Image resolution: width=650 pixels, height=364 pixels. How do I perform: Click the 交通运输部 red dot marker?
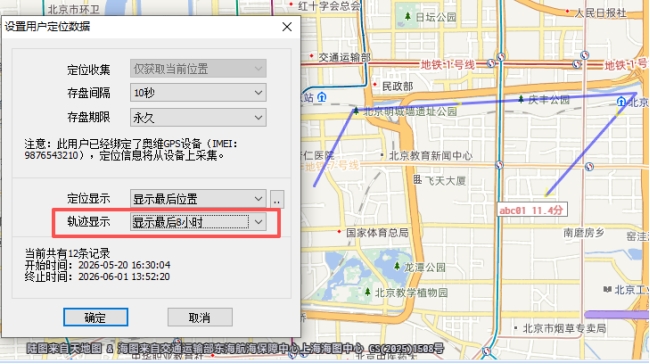(312, 56)
